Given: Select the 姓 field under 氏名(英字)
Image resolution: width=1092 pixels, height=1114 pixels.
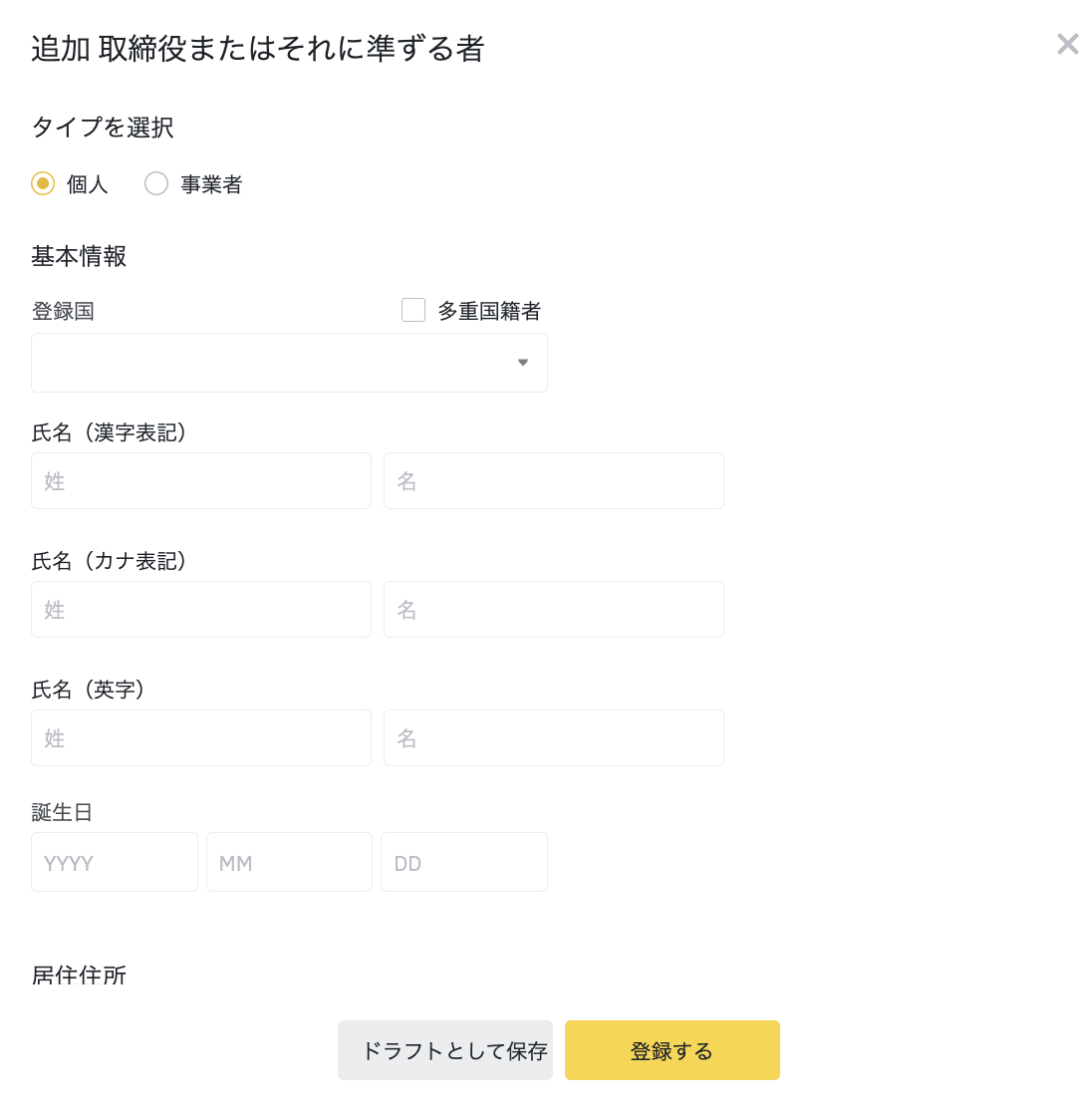Looking at the screenshot, I should (x=201, y=738).
